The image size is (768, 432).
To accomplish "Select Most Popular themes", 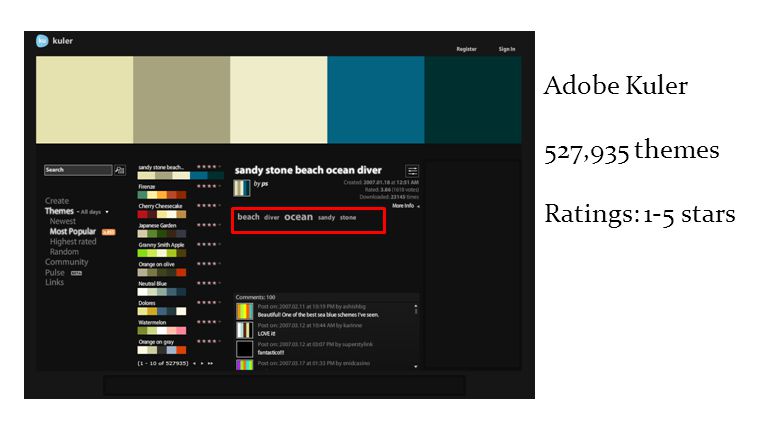I will click(72, 232).
